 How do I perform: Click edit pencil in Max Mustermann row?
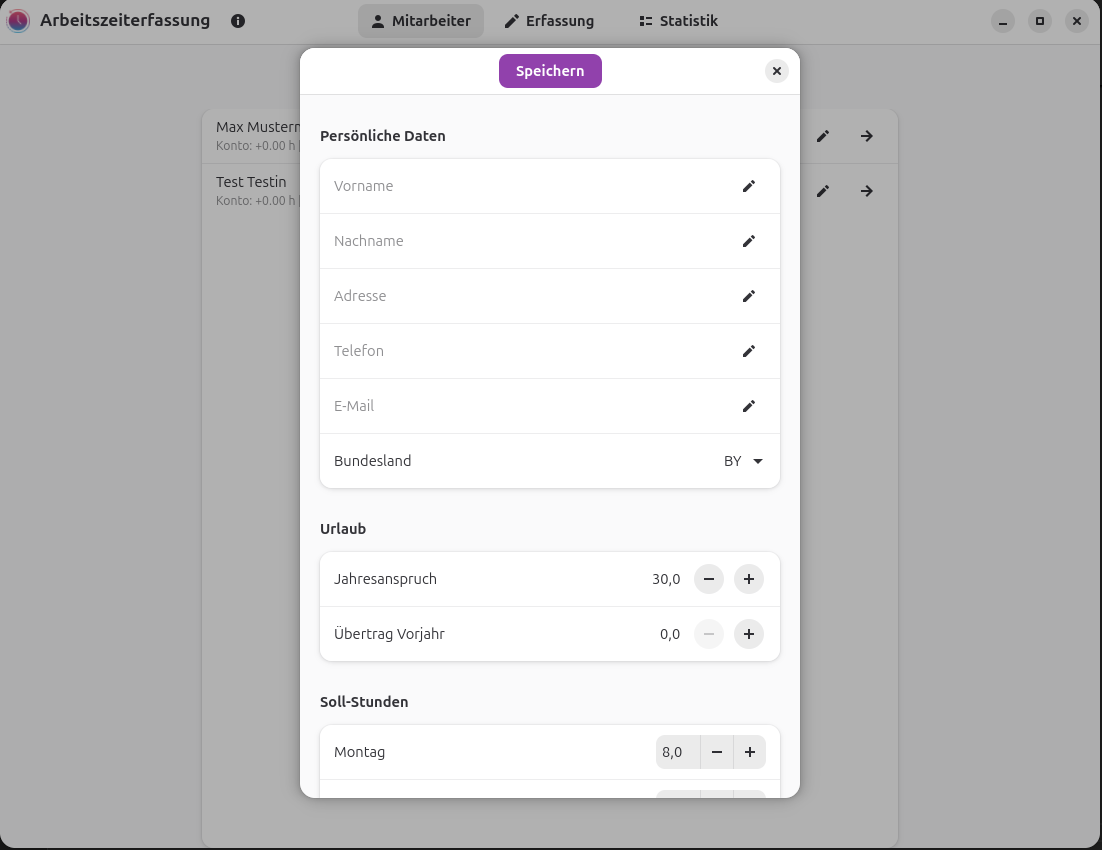(x=822, y=136)
